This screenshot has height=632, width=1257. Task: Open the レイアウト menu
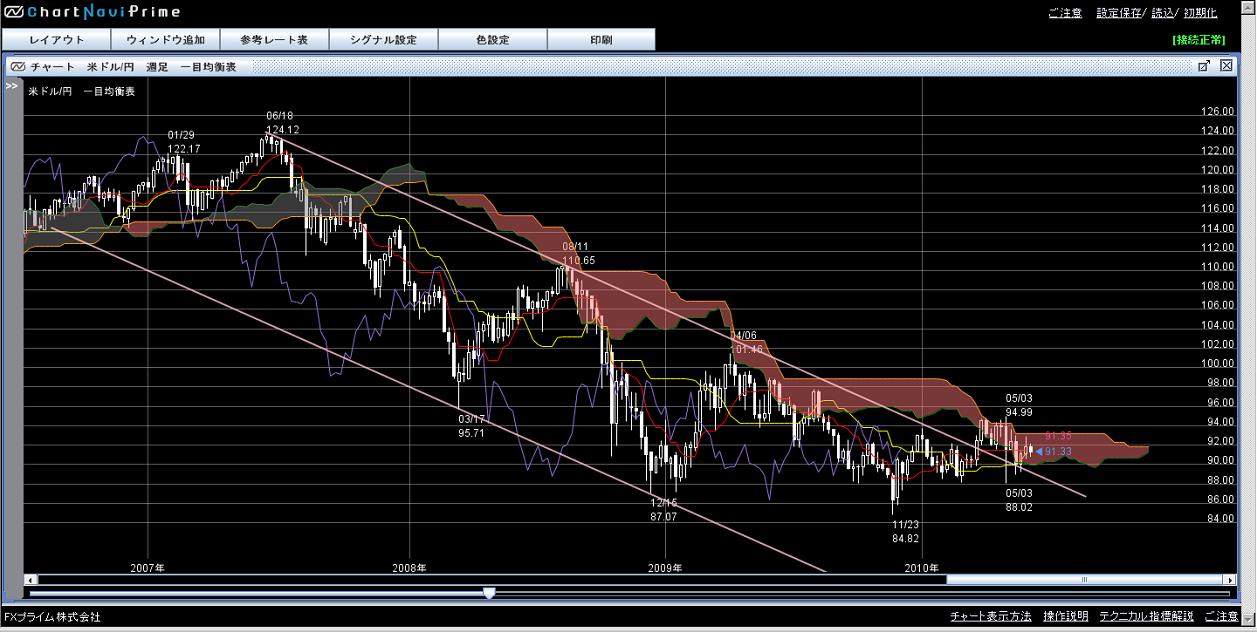pyautogui.click(x=56, y=40)
